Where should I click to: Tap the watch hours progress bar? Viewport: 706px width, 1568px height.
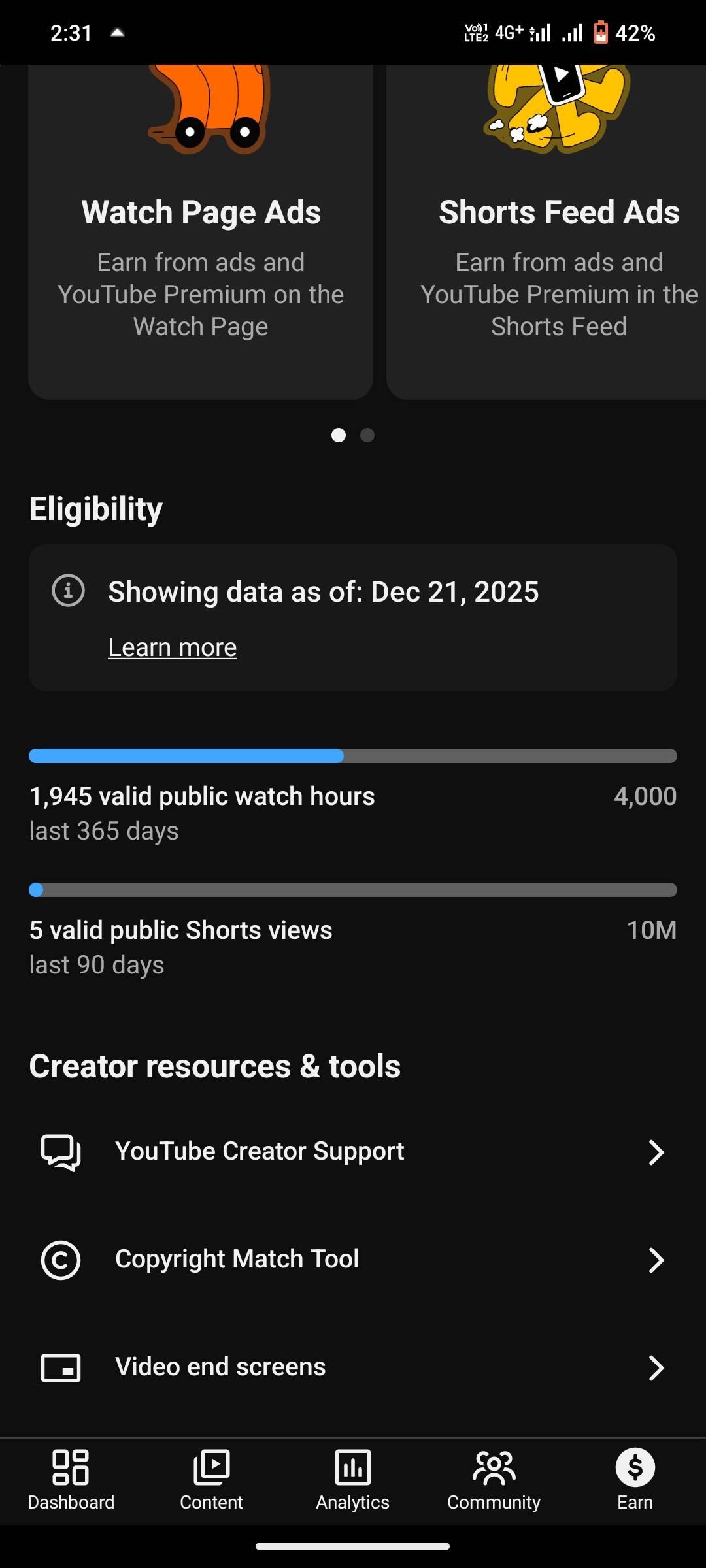pos(353,756)
